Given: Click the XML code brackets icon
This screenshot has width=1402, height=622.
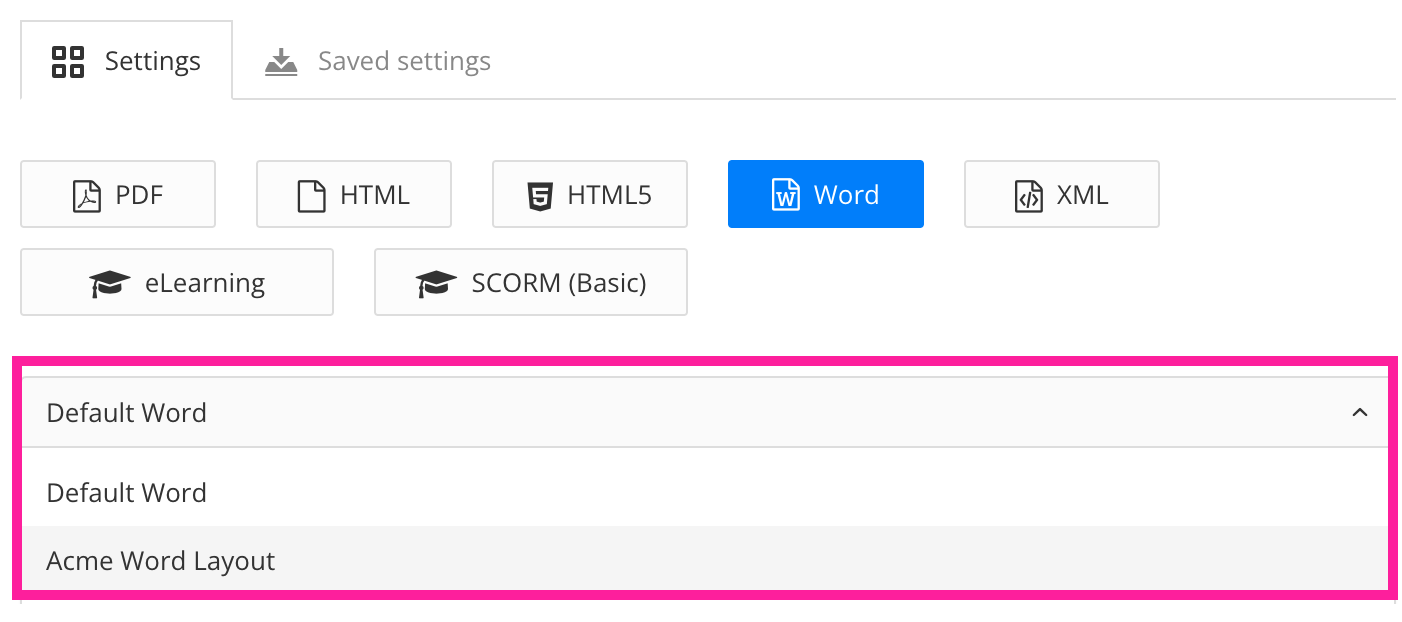Looking at the screenshot, I should point(1026,194).
